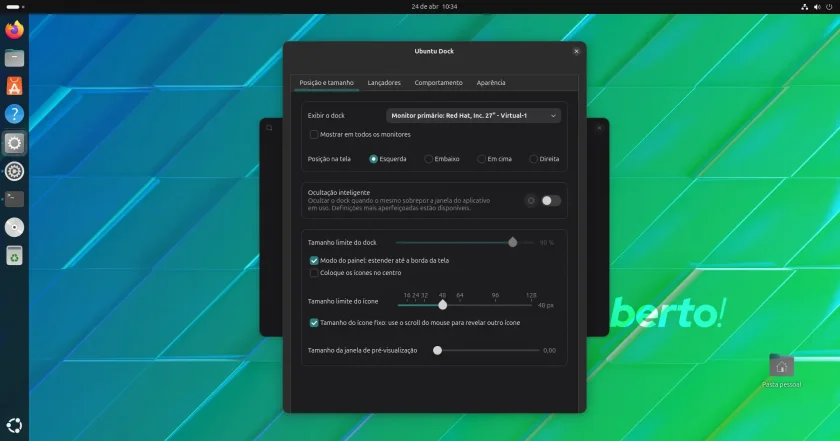This screenshot has height=441, width=840.
Task: Click the Ubuntu Dock dialog title
Action: point(434,51)
